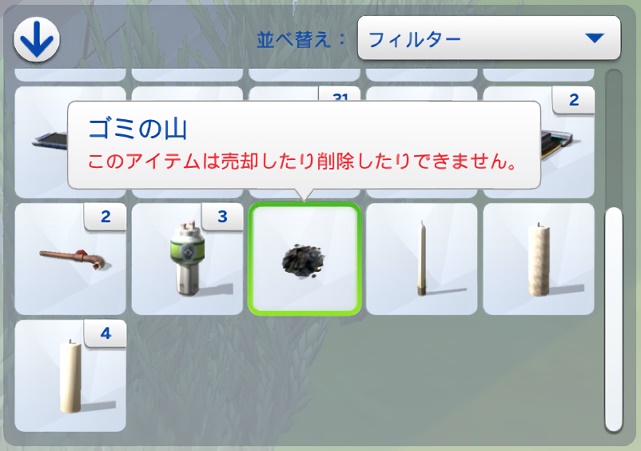Select the copper pipe inventory item

click(70, 259)
